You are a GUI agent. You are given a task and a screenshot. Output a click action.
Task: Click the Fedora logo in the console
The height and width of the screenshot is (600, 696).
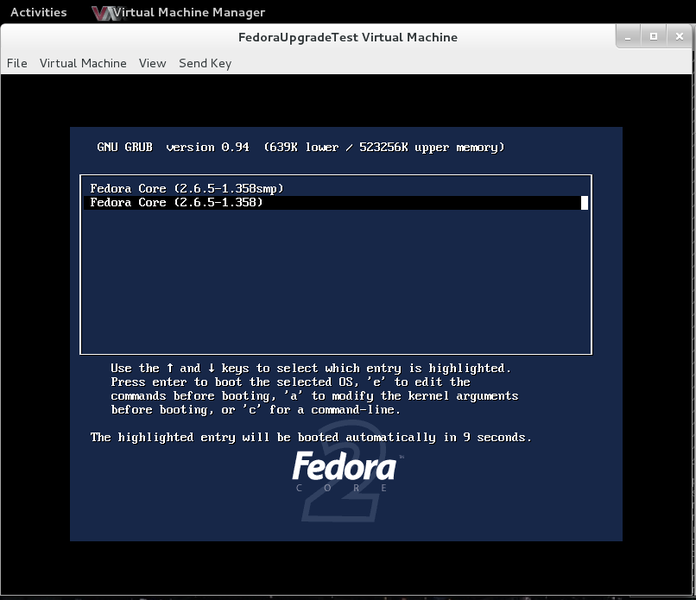click(344, 467)
